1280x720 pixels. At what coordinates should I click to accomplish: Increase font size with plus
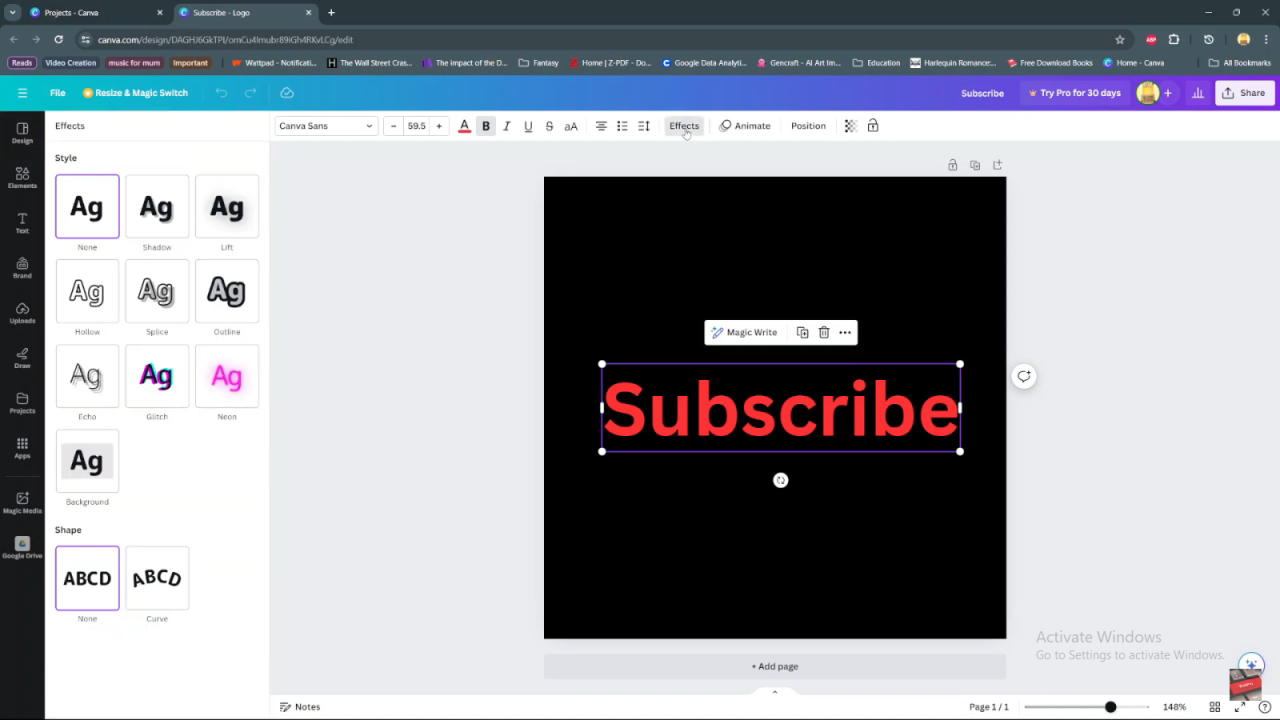[x=439, y=126]
